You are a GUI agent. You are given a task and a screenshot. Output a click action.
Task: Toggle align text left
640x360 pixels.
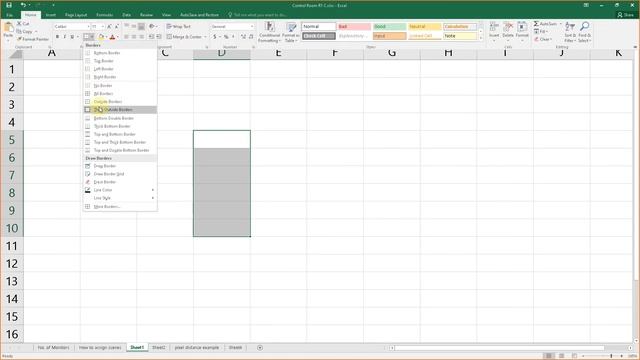[127, 37]
